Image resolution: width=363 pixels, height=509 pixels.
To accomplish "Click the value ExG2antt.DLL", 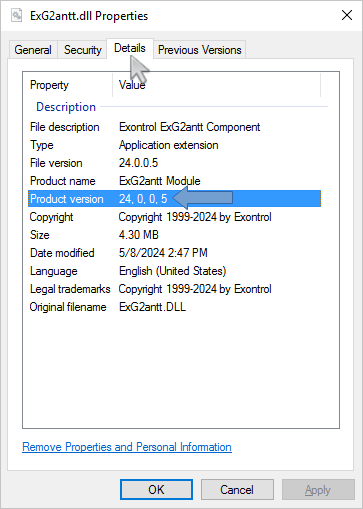I will coord(152,307).
